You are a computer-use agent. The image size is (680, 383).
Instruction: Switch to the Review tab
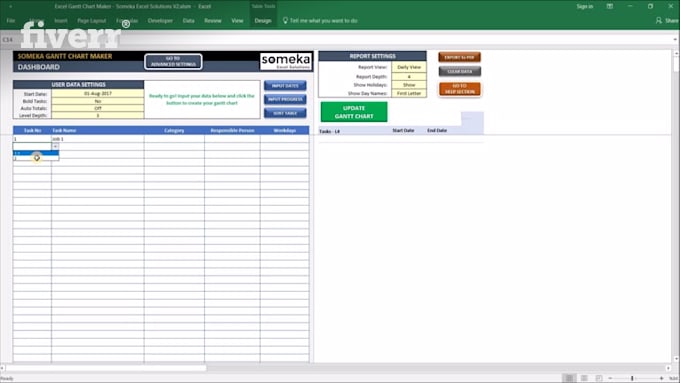click(x=212, y=20)
